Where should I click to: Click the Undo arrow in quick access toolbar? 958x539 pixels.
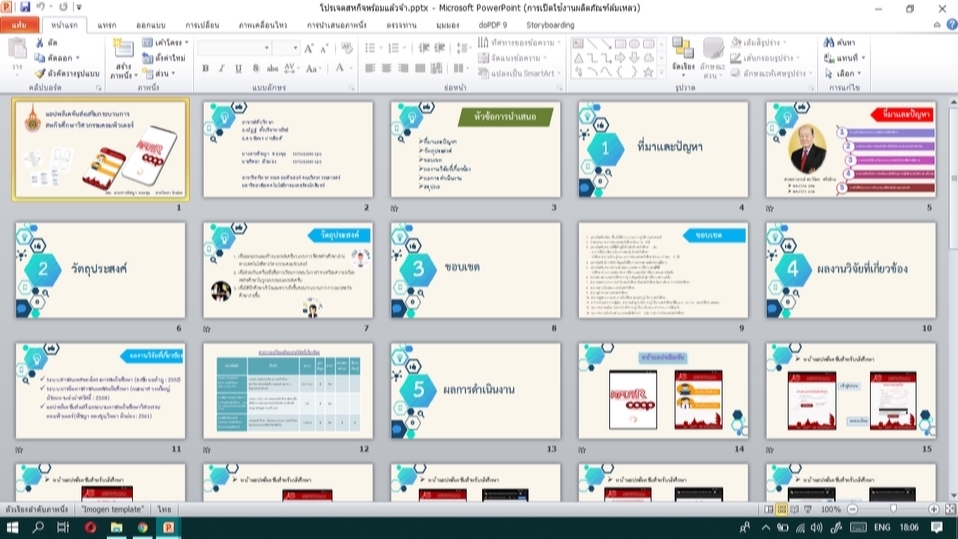(40, 7)
